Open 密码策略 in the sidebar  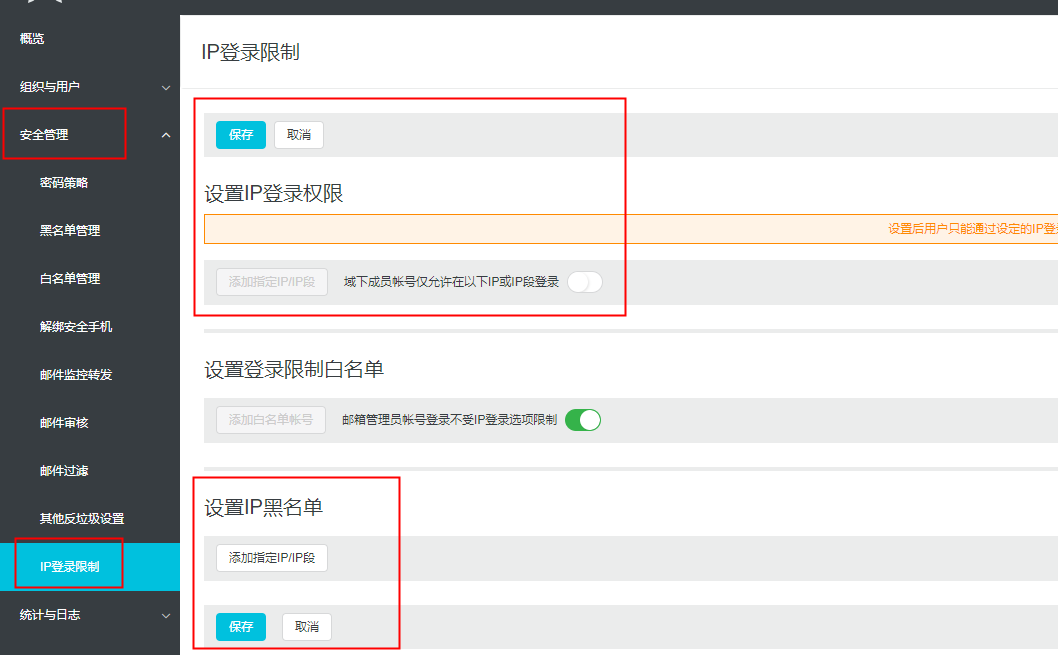(x=64, y=183)
